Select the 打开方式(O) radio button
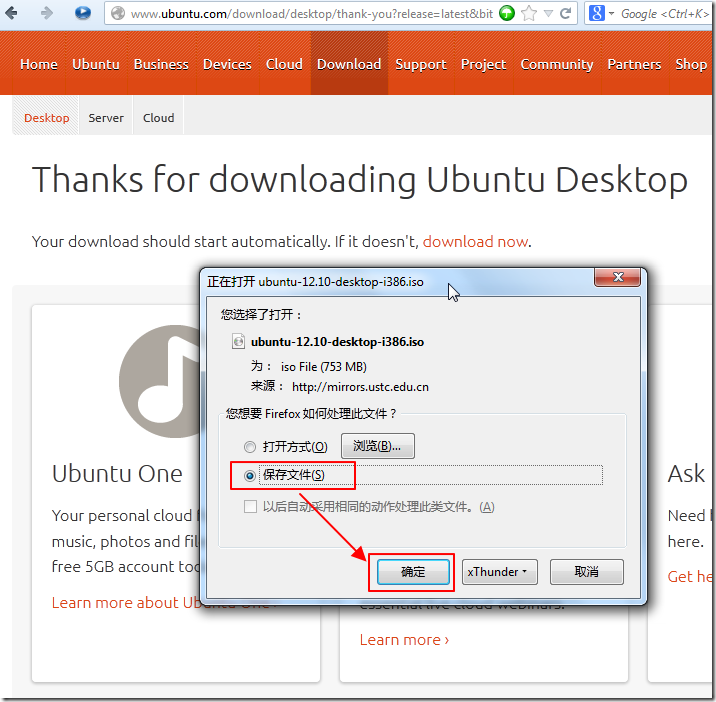716x702 pixels. (x=250, y=447)
